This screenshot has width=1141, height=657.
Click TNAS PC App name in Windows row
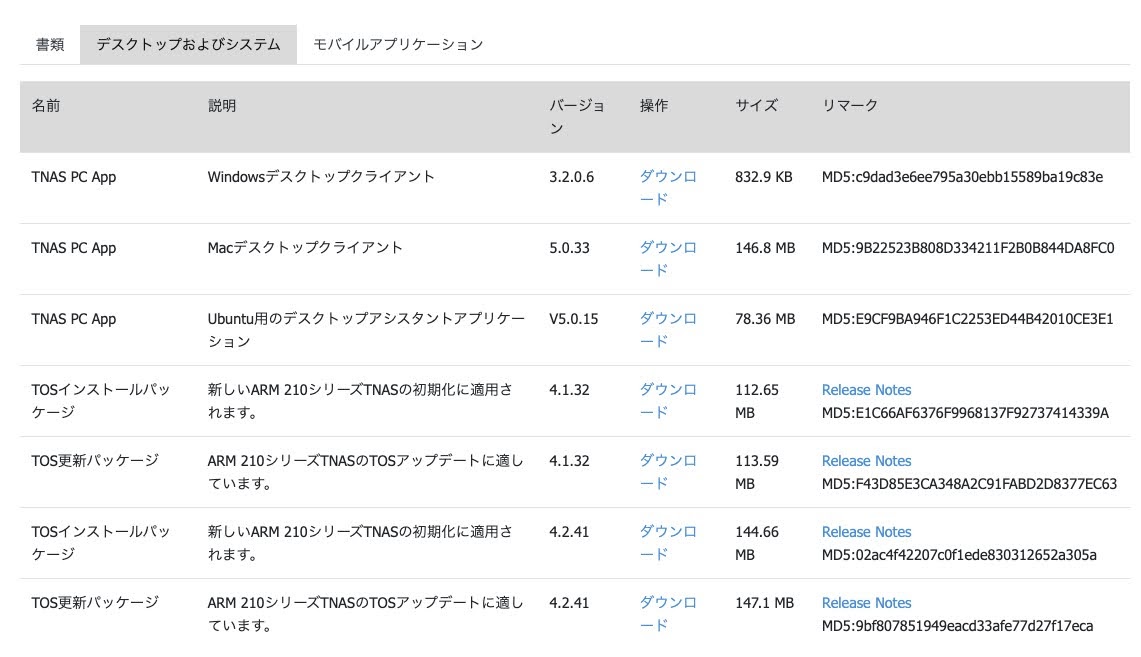tap(73, 177)
